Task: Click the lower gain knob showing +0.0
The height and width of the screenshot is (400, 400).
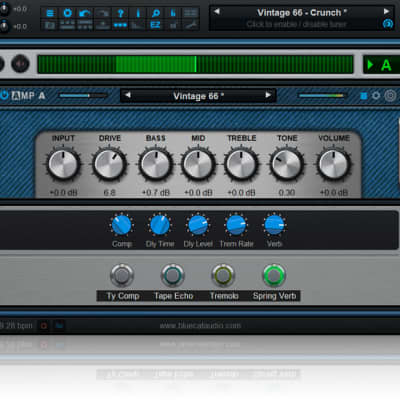Action: pyautogui.click(x=4, y=26)
